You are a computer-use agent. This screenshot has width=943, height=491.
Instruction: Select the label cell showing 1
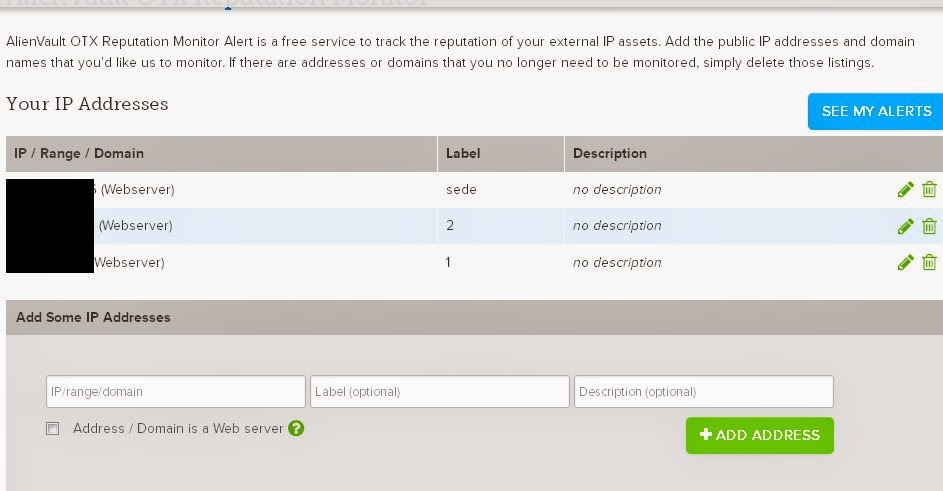pyautogui.click(x=450, y=263)
